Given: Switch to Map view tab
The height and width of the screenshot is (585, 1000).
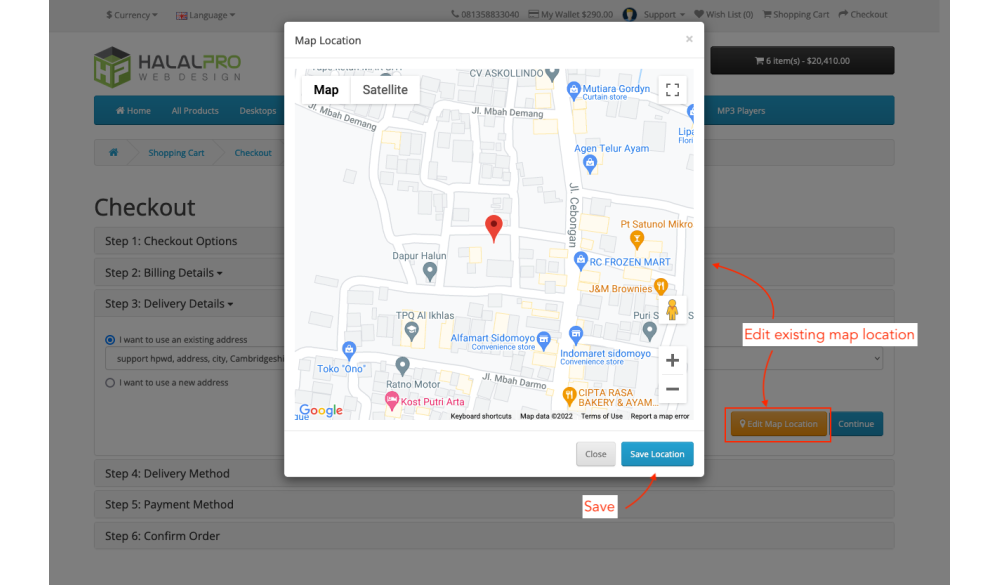Looking at the screenshot, I should click(x=326, y=90).
